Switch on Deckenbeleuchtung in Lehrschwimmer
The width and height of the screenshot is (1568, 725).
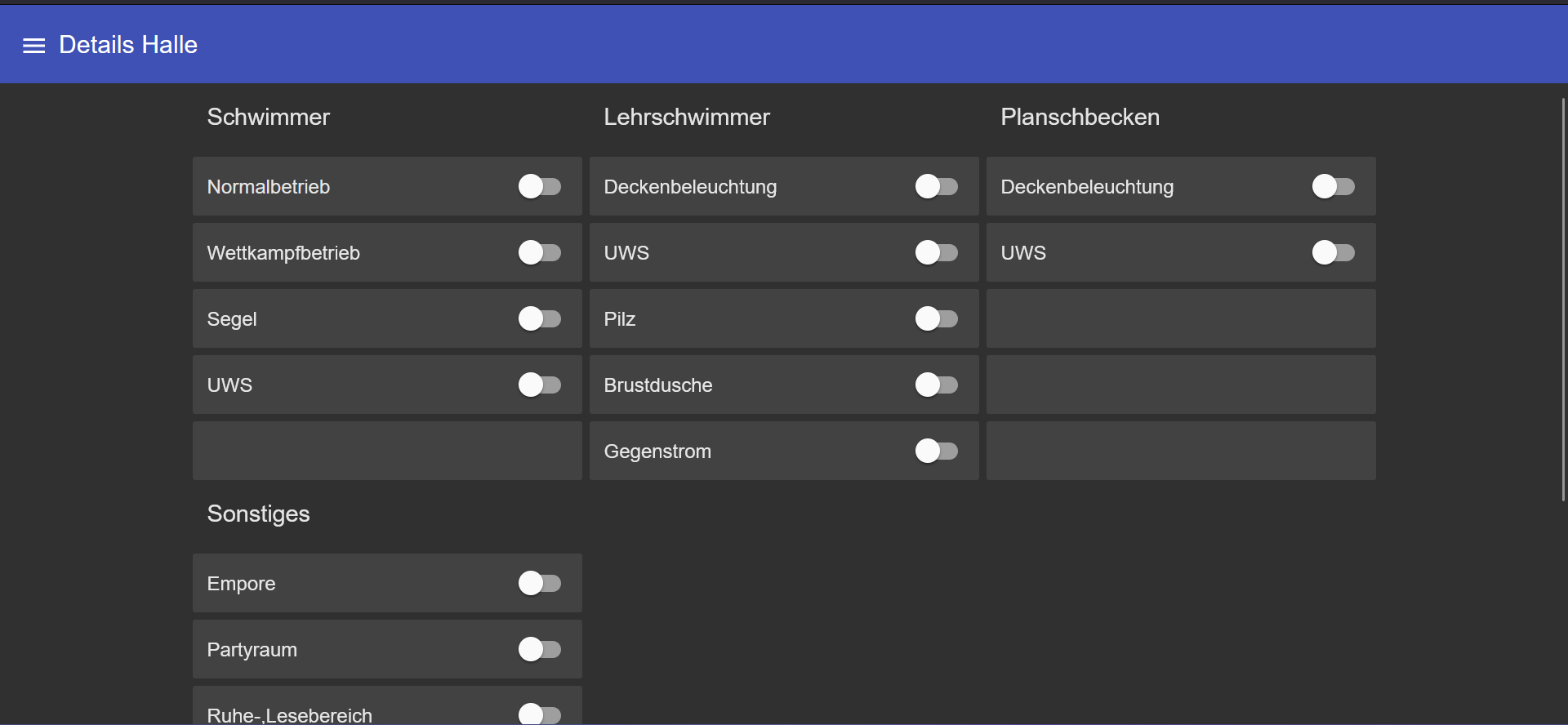coord(937,187)
